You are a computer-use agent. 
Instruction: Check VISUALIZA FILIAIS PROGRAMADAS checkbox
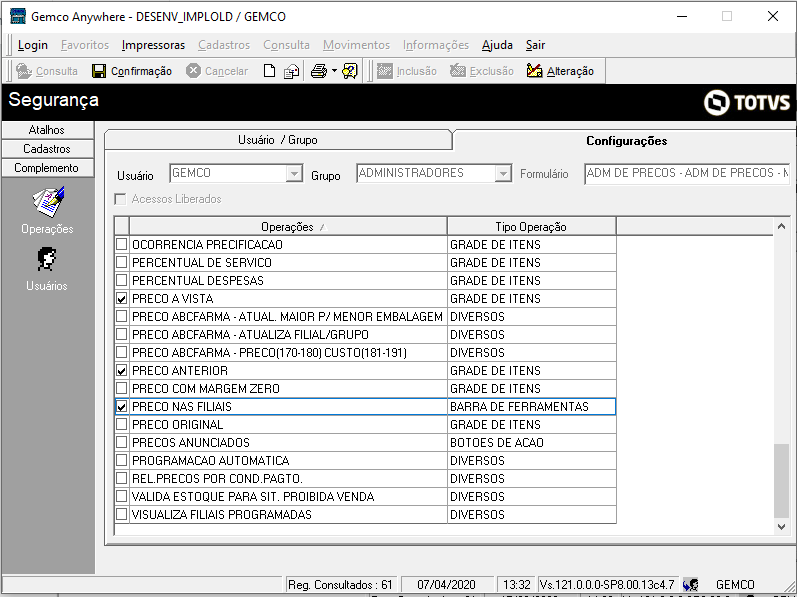click(121, 514)
